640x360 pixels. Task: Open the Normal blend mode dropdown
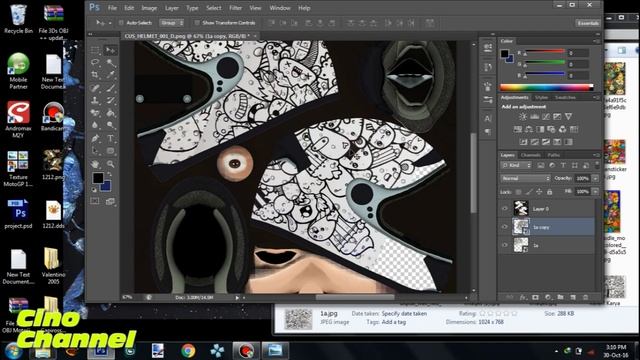click(x=525, y=178)
